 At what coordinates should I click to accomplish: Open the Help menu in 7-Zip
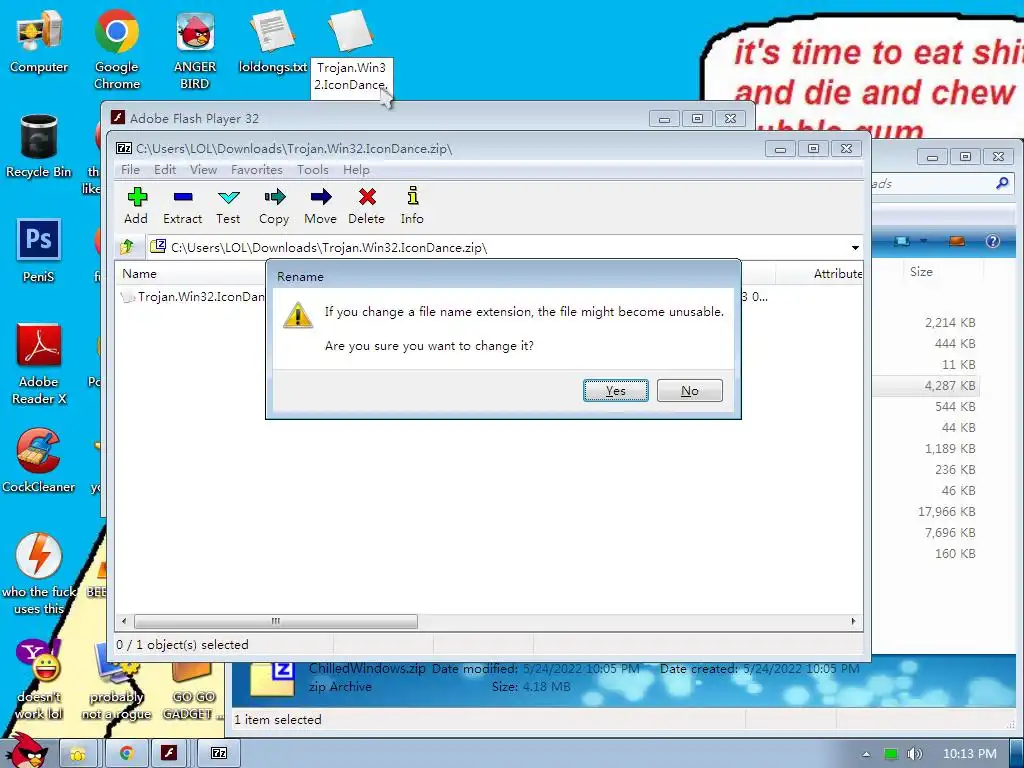(x=356, y=170)
